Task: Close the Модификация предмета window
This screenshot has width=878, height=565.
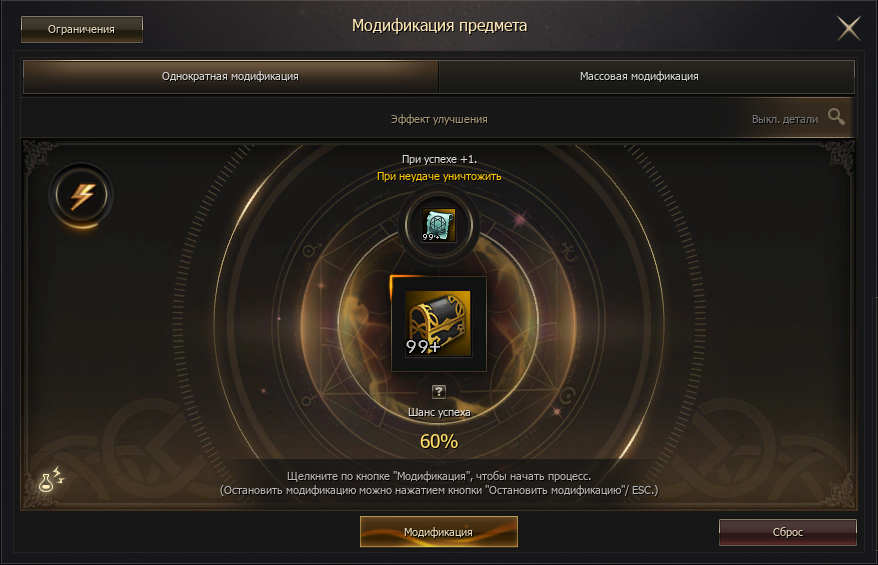Action: click(848, 28)
